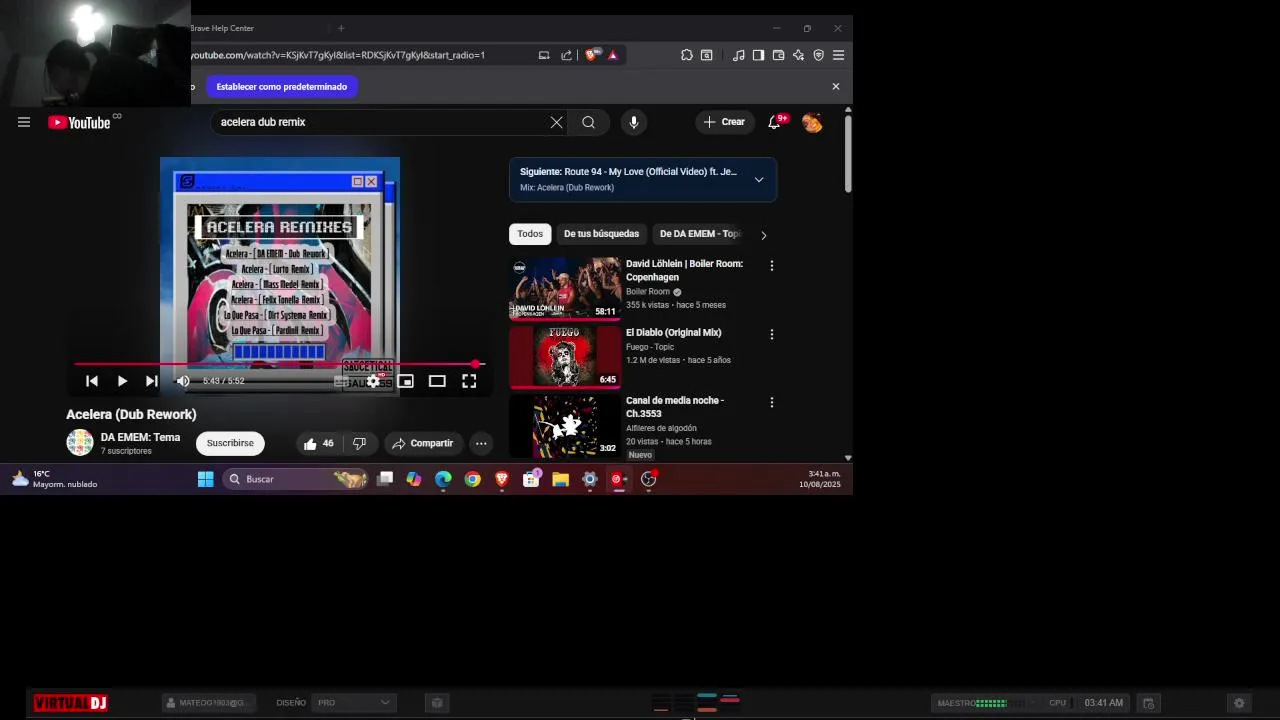The height and width of the screenshot is (720, 1280).
Task: Open the Brave main hamburger menu
Action: (838, 55)
